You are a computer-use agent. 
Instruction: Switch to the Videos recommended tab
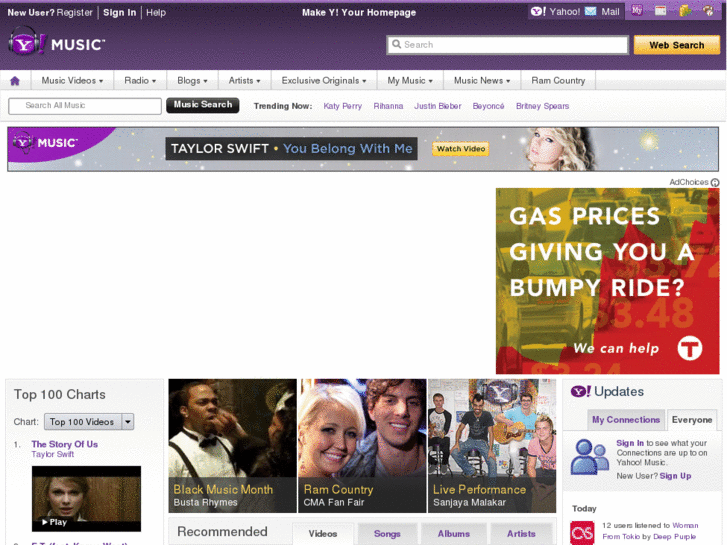tap(323, 534)
